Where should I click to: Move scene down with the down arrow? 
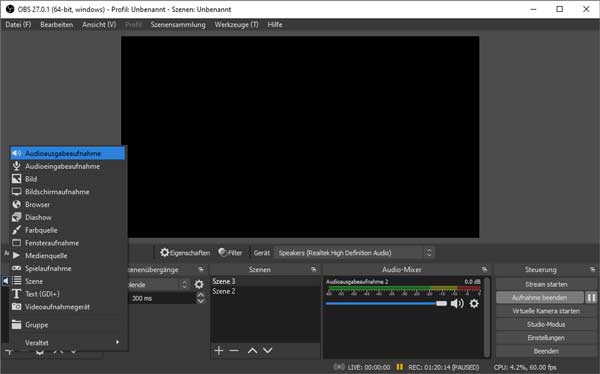coord(267,350)
